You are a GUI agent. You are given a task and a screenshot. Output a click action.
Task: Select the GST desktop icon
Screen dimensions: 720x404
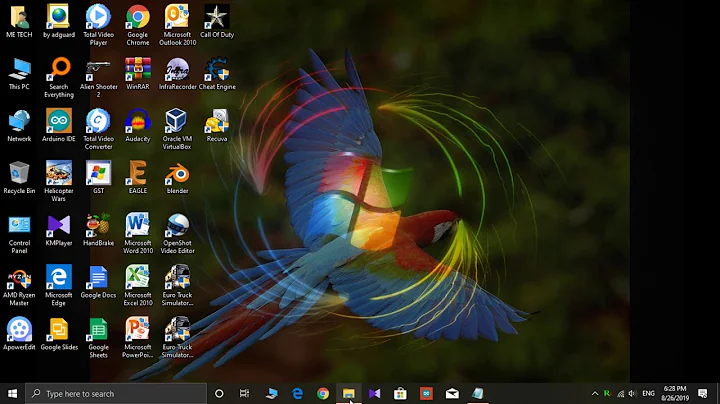coord(98,178)
